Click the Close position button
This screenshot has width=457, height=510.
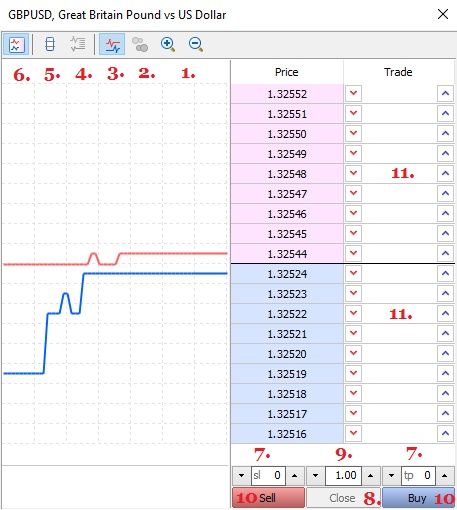[x=343, y=498]
